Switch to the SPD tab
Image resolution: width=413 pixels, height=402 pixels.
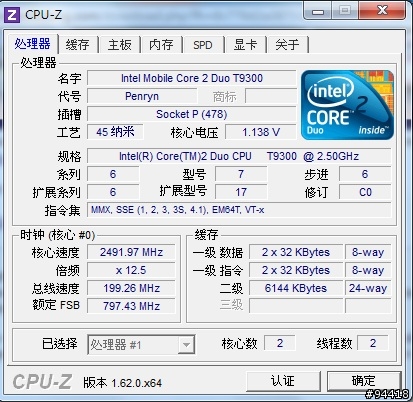[203, 45]
